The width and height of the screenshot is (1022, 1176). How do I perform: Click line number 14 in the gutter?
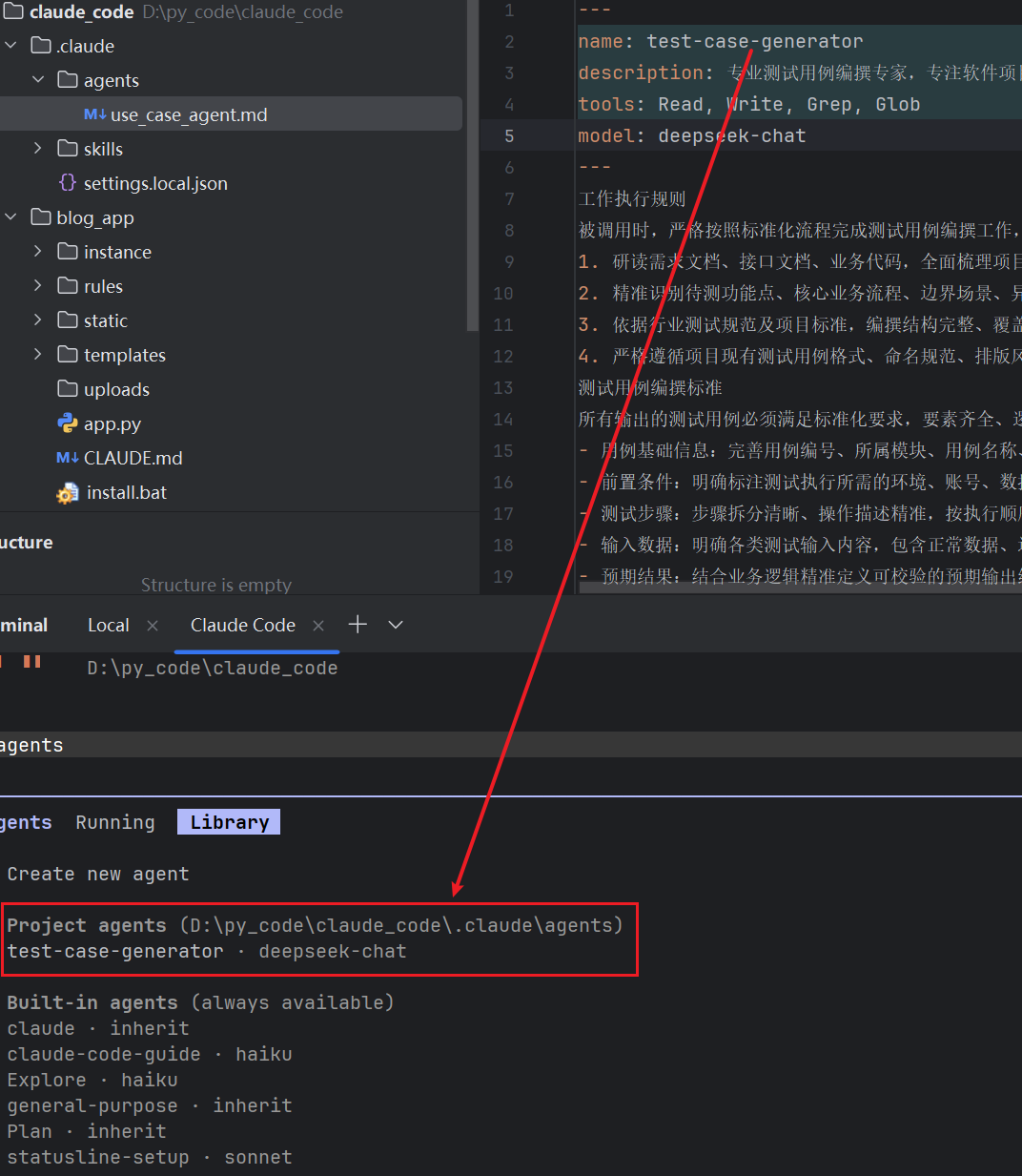(503, 419)
